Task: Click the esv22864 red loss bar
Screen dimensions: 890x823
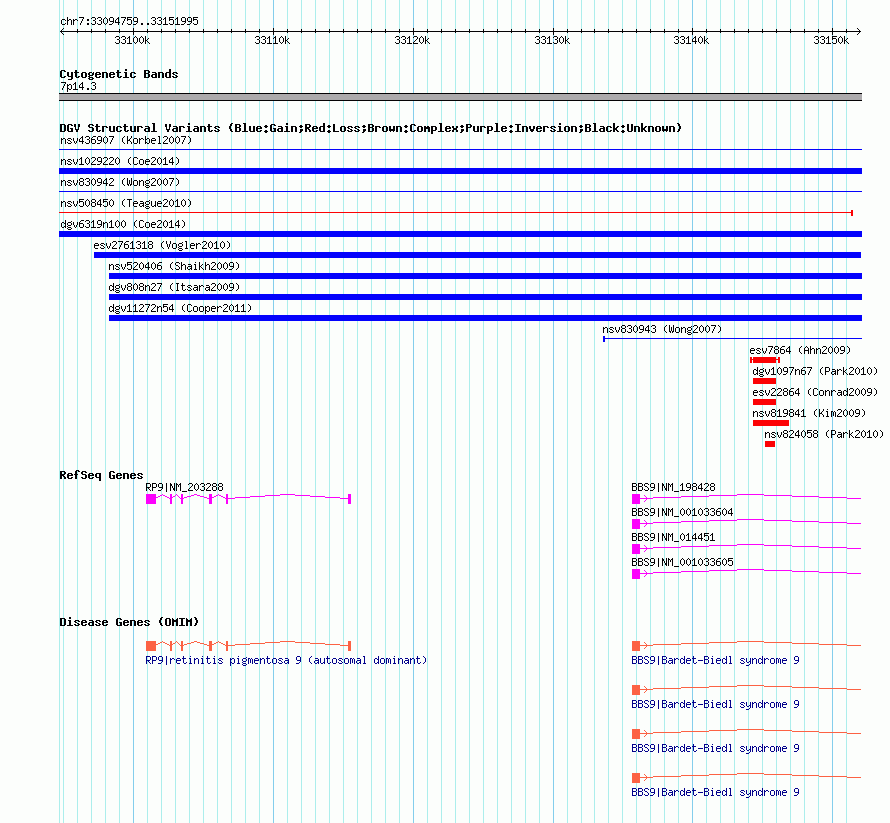Action: click(x=764, y=402)
